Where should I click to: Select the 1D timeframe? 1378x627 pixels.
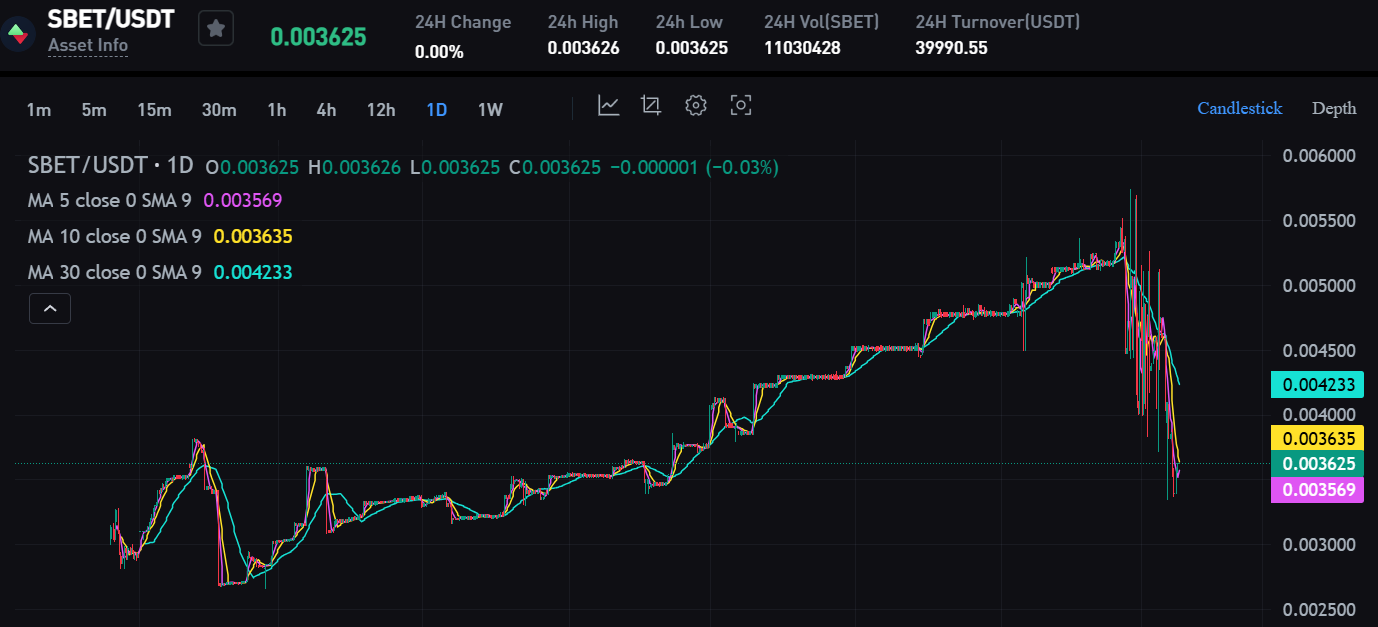[x=437, y=110]
